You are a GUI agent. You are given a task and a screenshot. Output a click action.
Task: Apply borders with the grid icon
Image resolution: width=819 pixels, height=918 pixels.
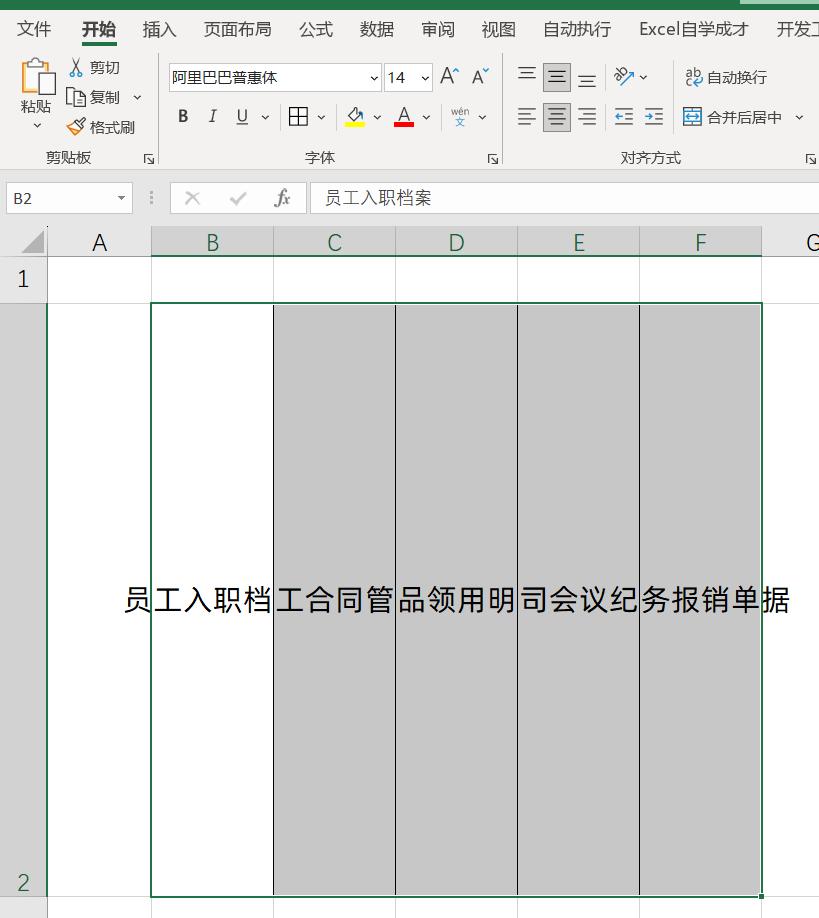299,117
